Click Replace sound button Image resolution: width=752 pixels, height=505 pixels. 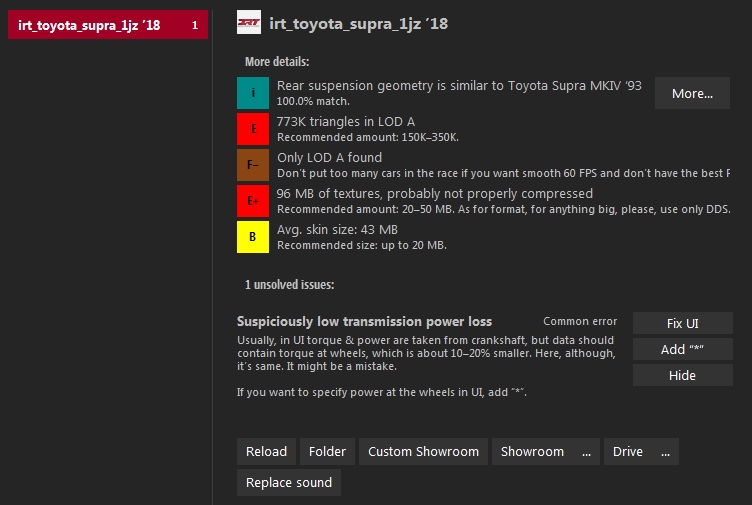(289, 483)
